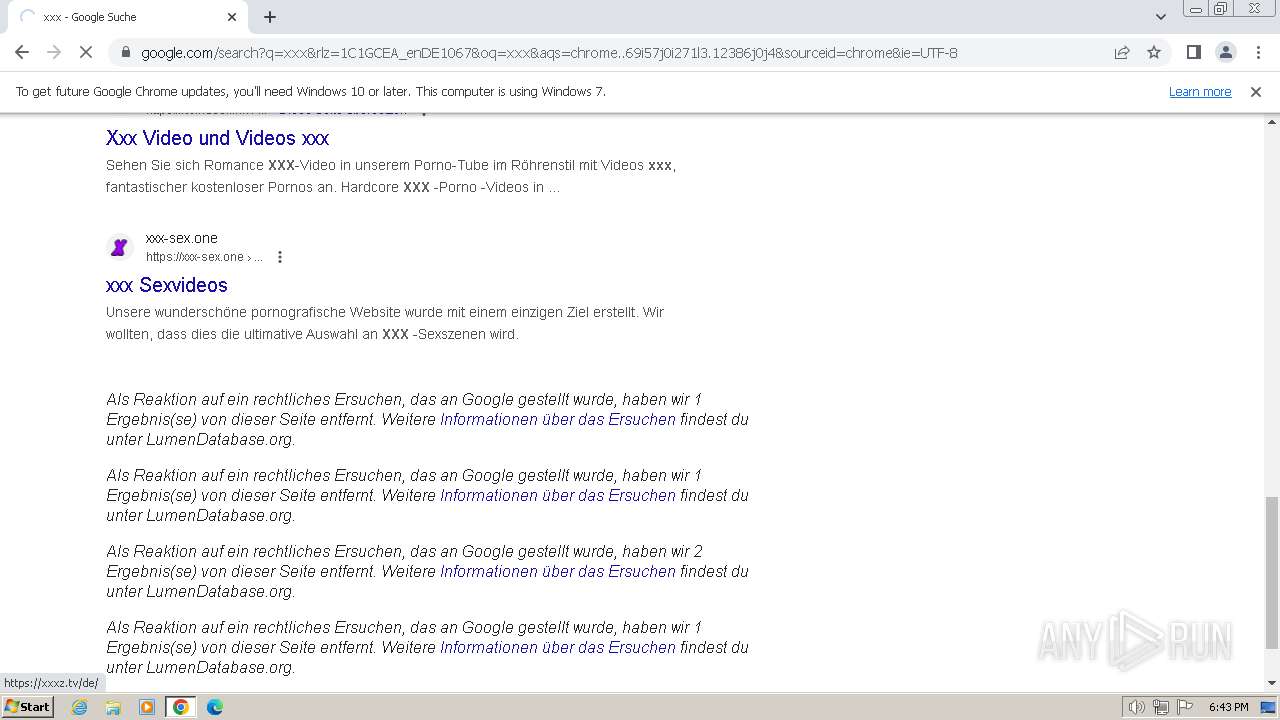Image resolution: width=1280 pixels, height=720 pixels.
Task: Open the last 'Informationen über das Ersuchen' link
Action: [x=558, y=647]
